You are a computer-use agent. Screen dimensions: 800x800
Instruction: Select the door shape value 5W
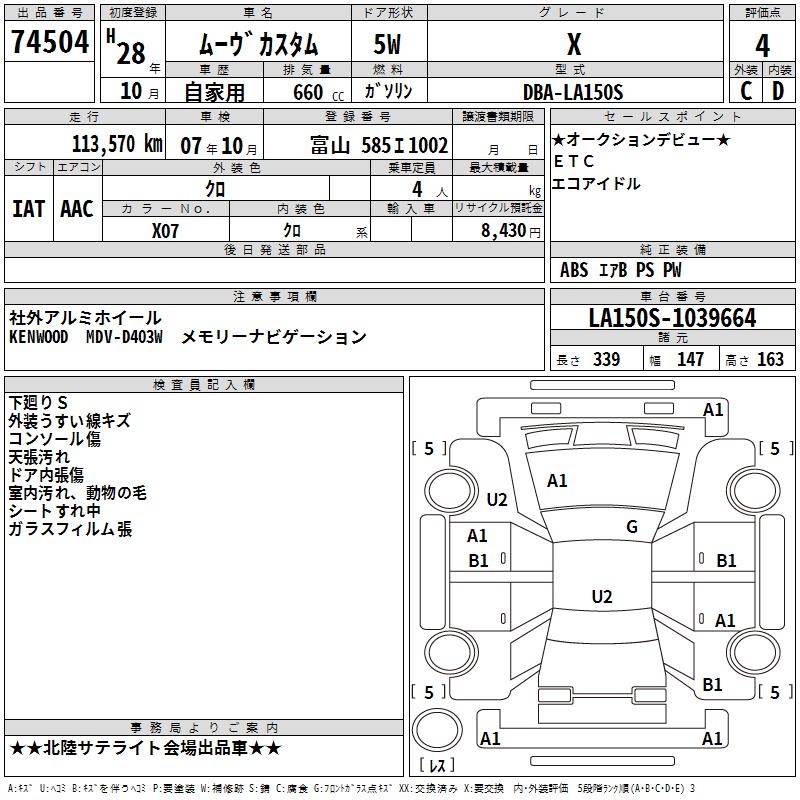388,44
